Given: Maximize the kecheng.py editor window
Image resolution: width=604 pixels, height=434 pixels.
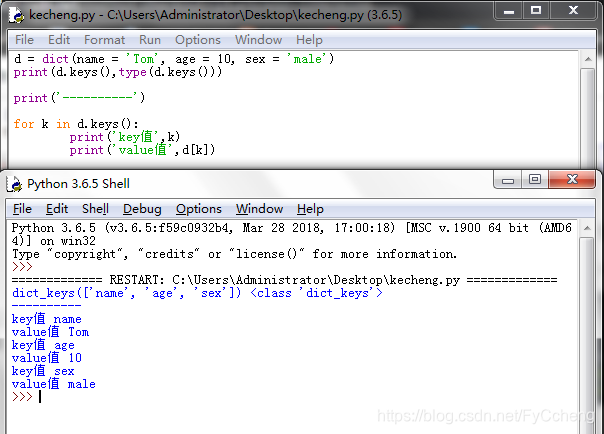Looking at the screenshot, I should click(x=536, y=11).
